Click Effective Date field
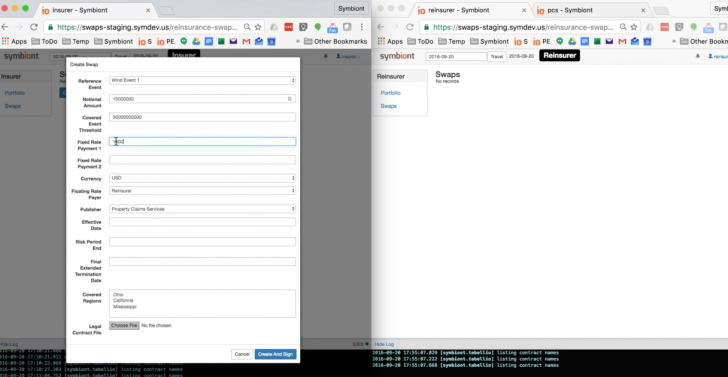Viewport: 728px width, 377px height. (202, 222)
